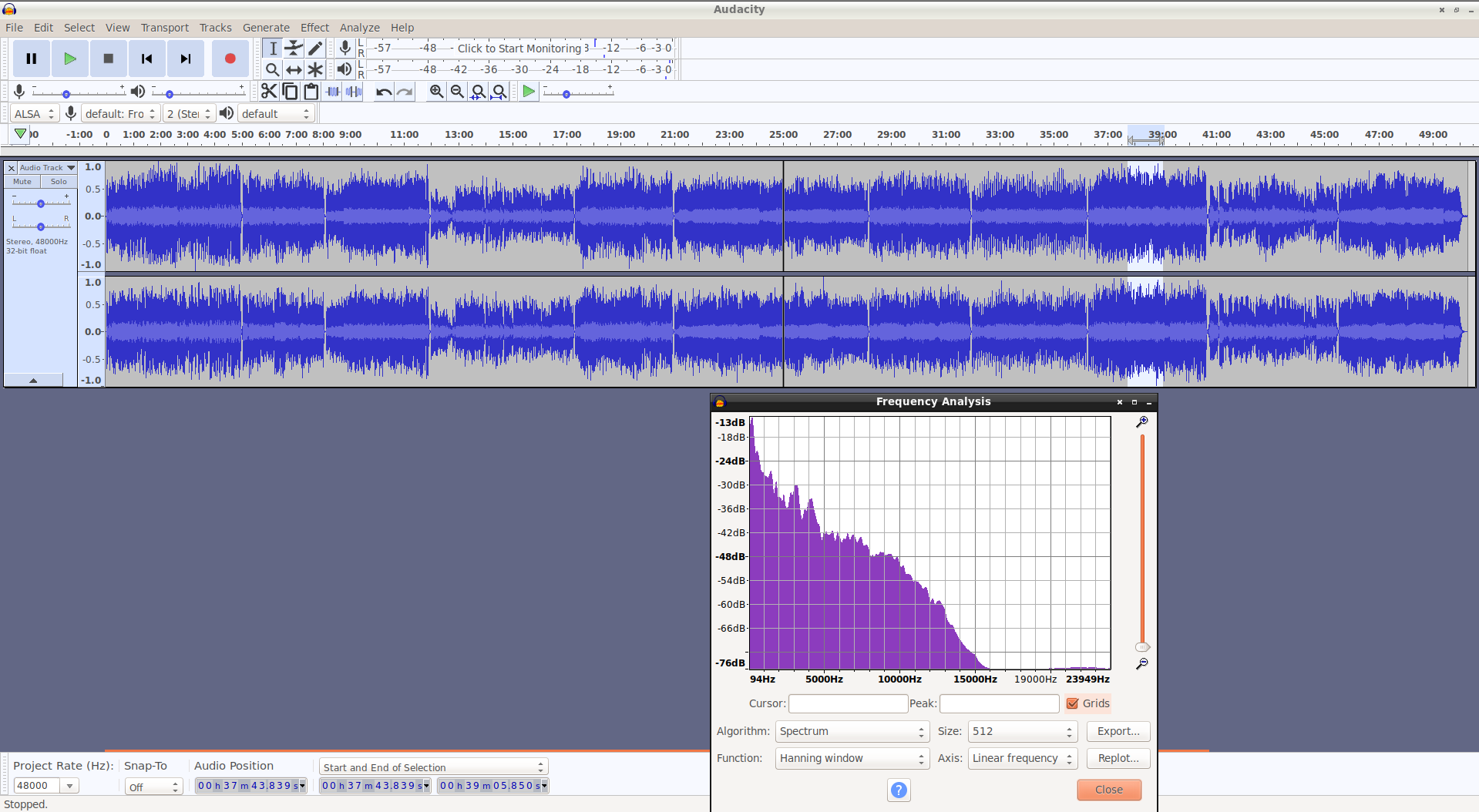
Task: Click the recording meter to start monitoring
Action: (x=520, y=48)
